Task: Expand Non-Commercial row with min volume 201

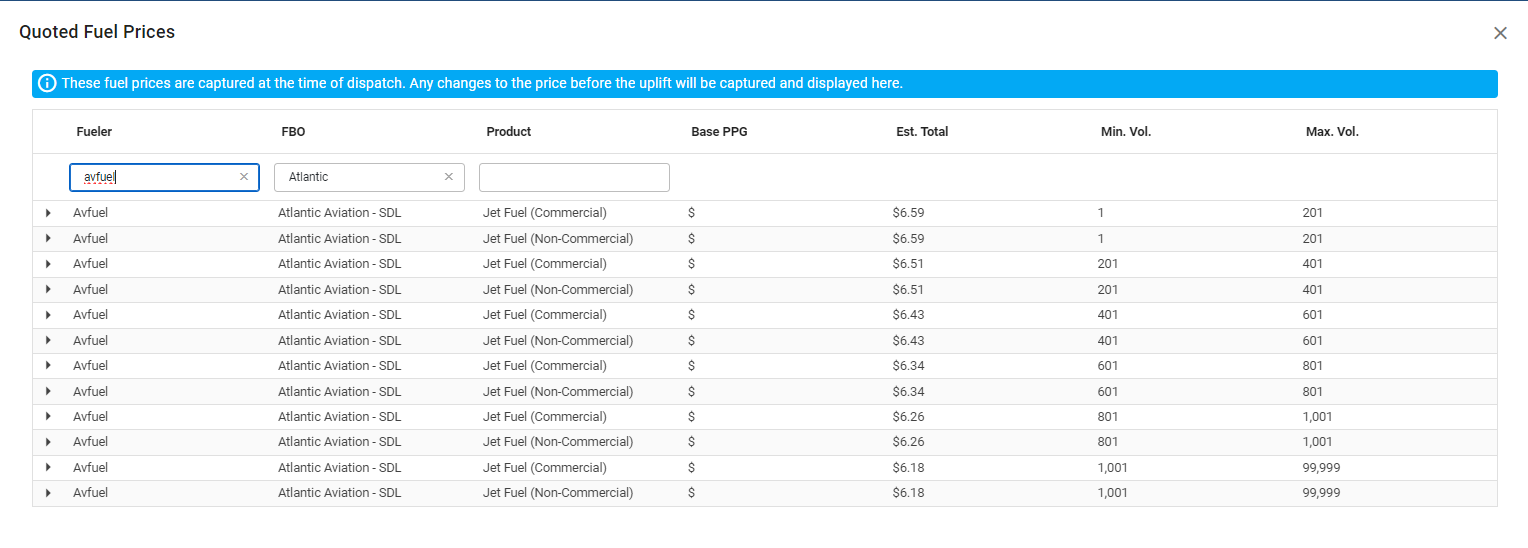Action: 48,290
